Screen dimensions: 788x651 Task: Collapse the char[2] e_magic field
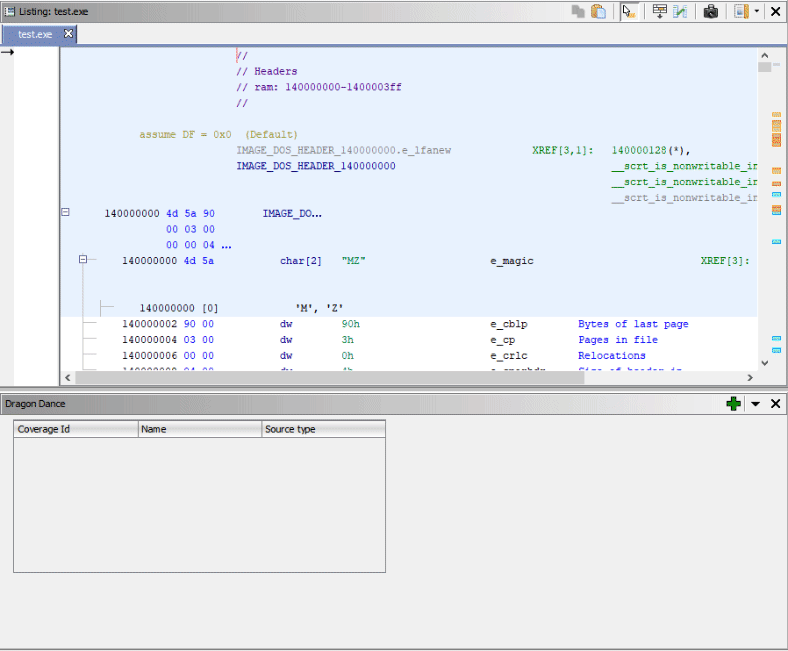pos(84,260)
